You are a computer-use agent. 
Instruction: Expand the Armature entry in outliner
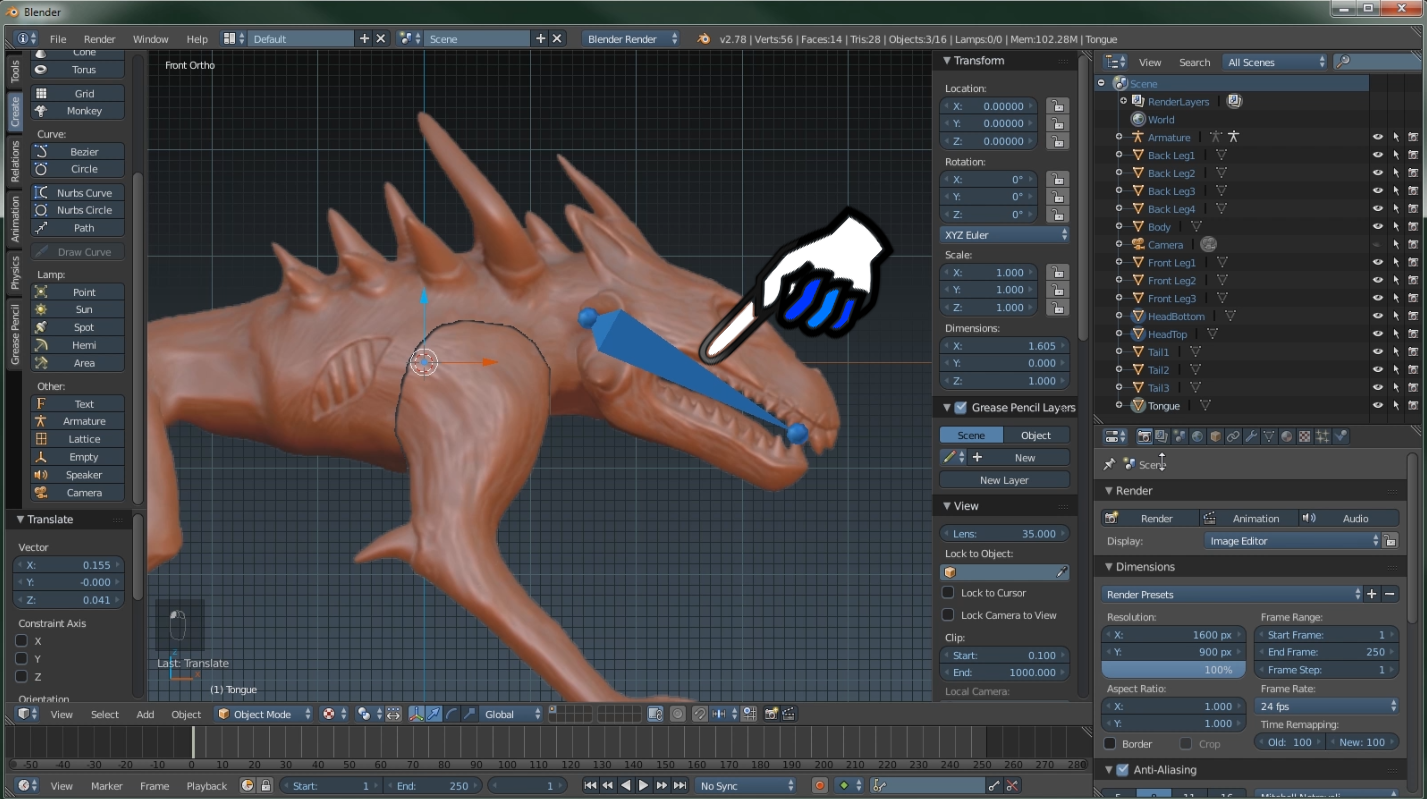pos(1120,138)
